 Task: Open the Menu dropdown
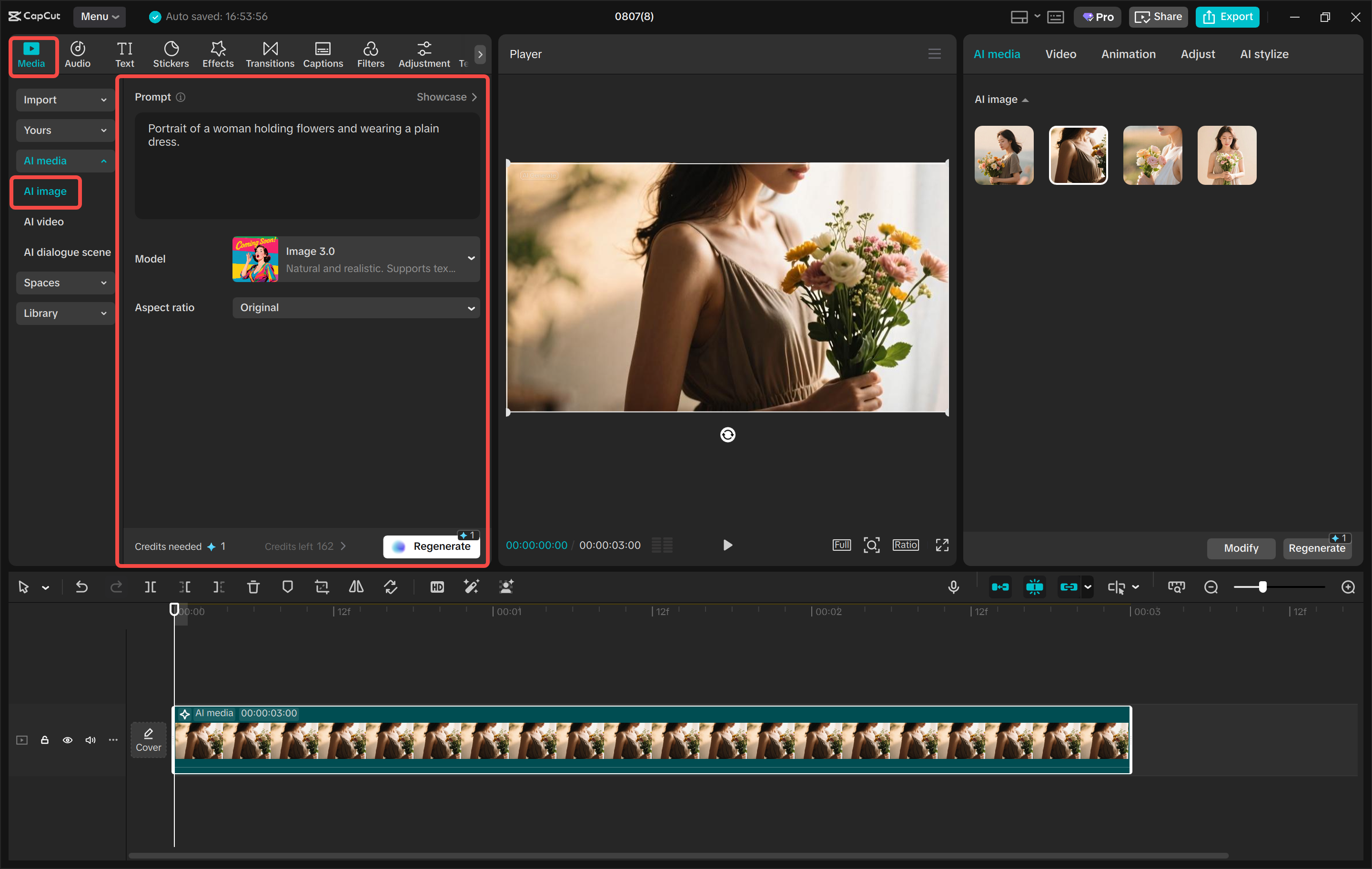(x=99, y=17)
